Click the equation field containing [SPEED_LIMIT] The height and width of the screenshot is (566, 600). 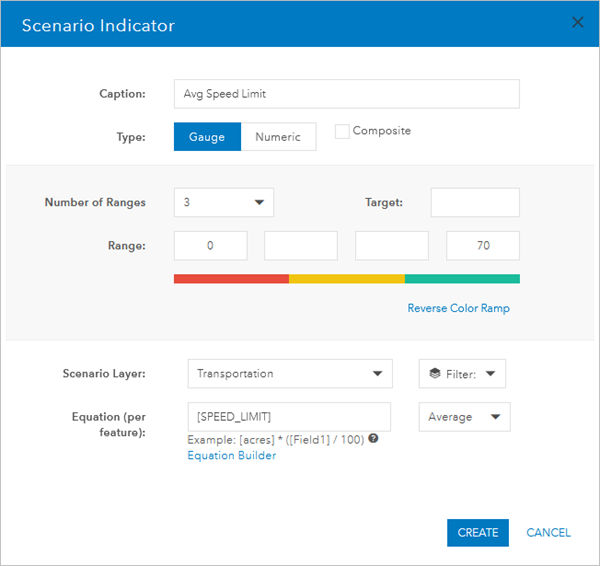point(289,416)
